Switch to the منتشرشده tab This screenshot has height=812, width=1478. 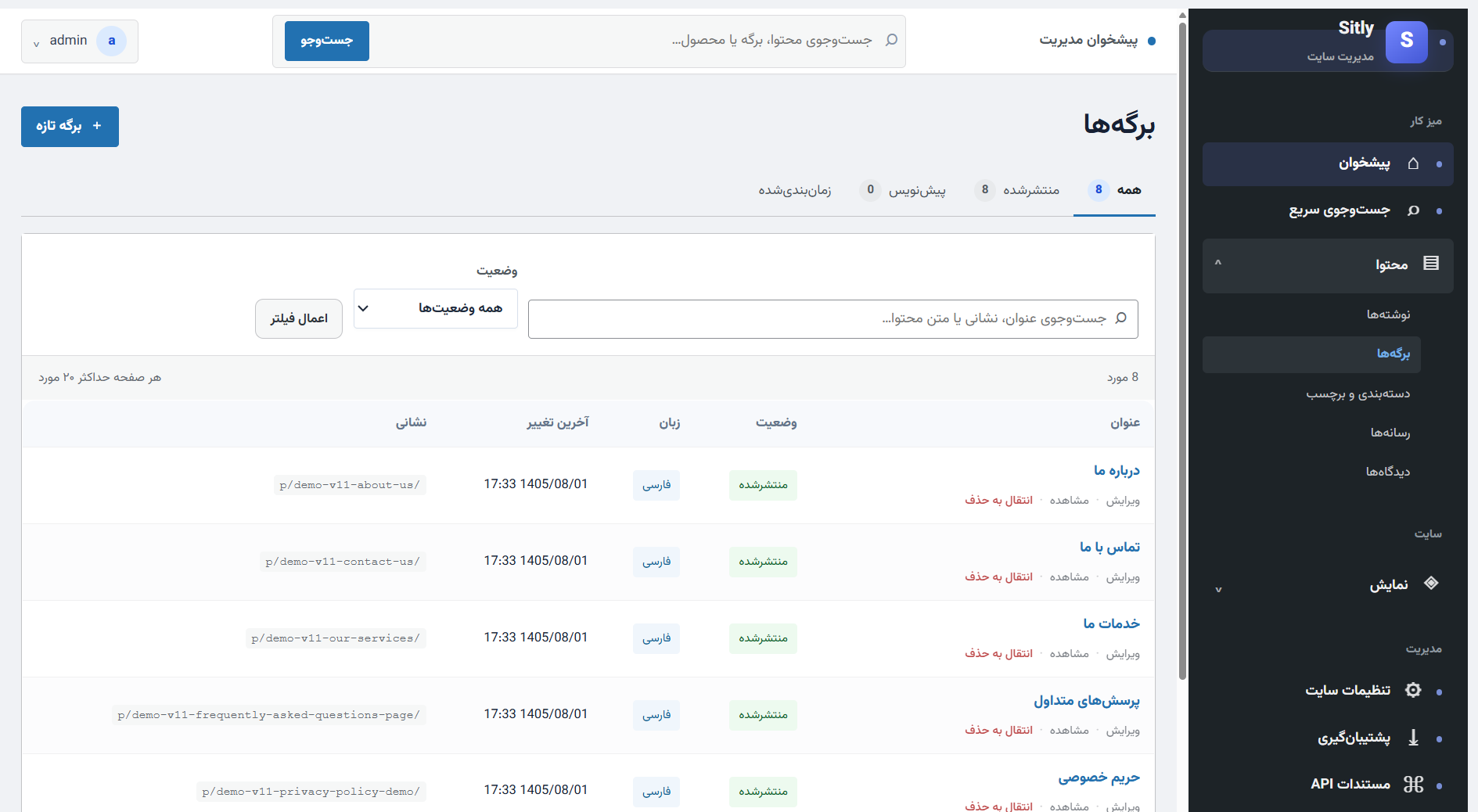click(x=1017, y=190)
